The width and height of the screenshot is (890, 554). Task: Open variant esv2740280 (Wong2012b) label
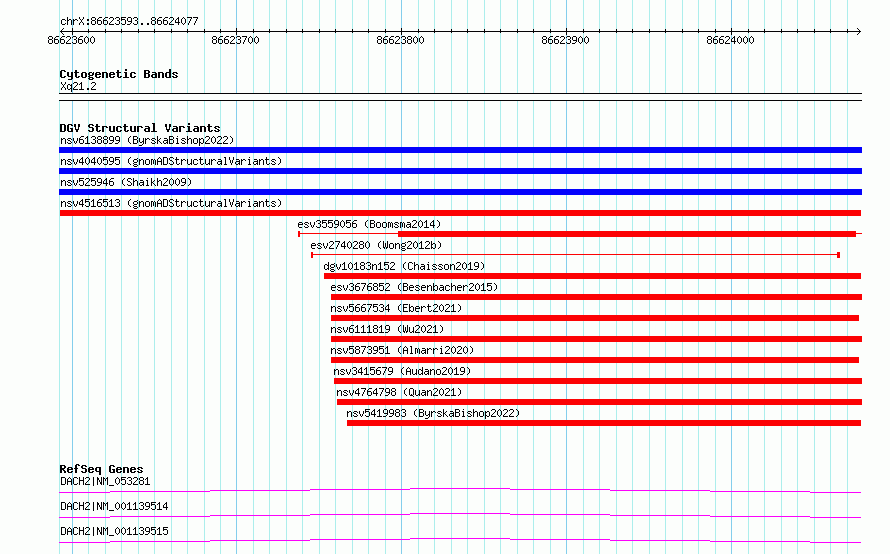click(376, 245)
